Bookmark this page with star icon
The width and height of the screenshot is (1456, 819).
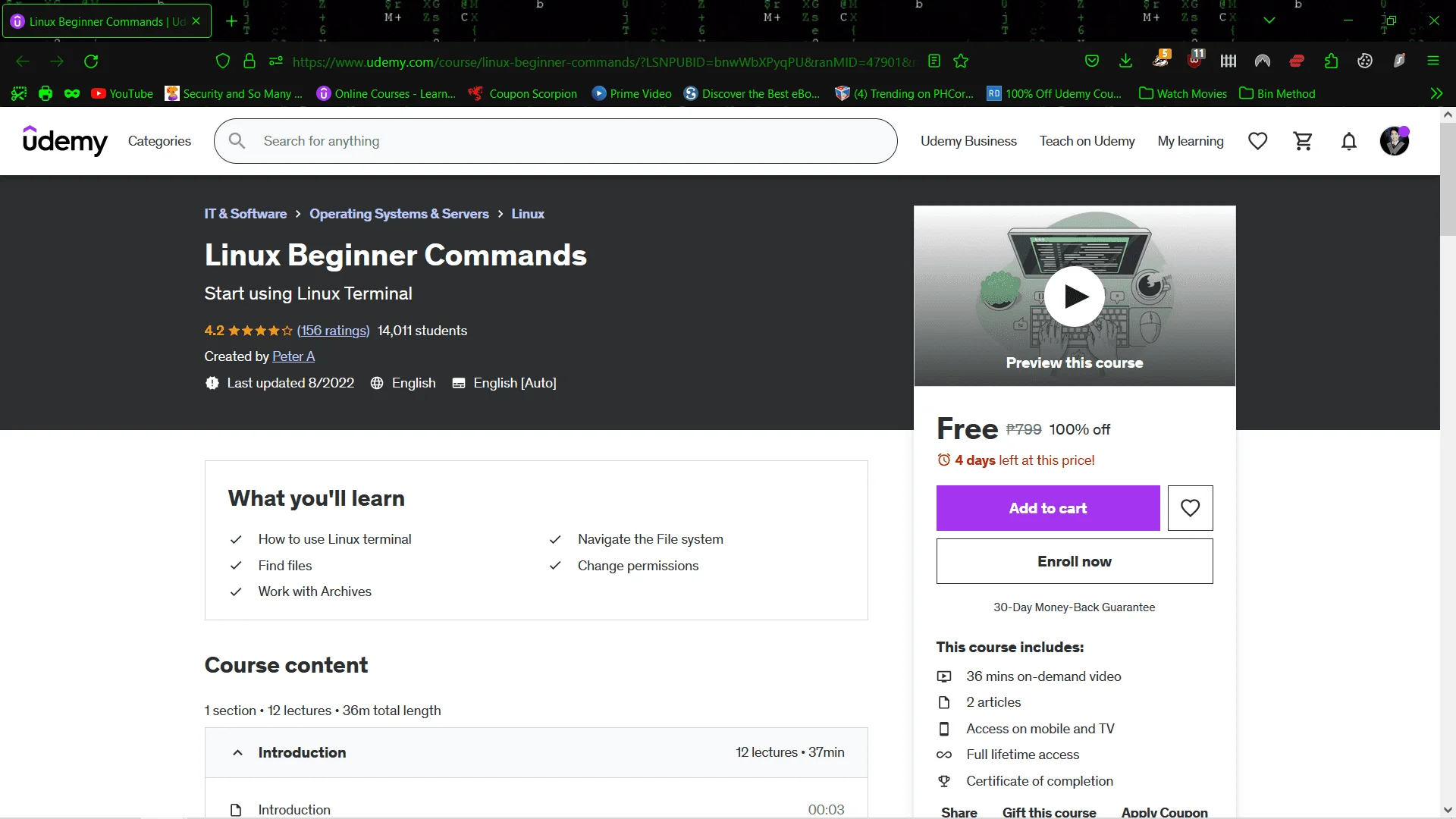pos(961,61)
